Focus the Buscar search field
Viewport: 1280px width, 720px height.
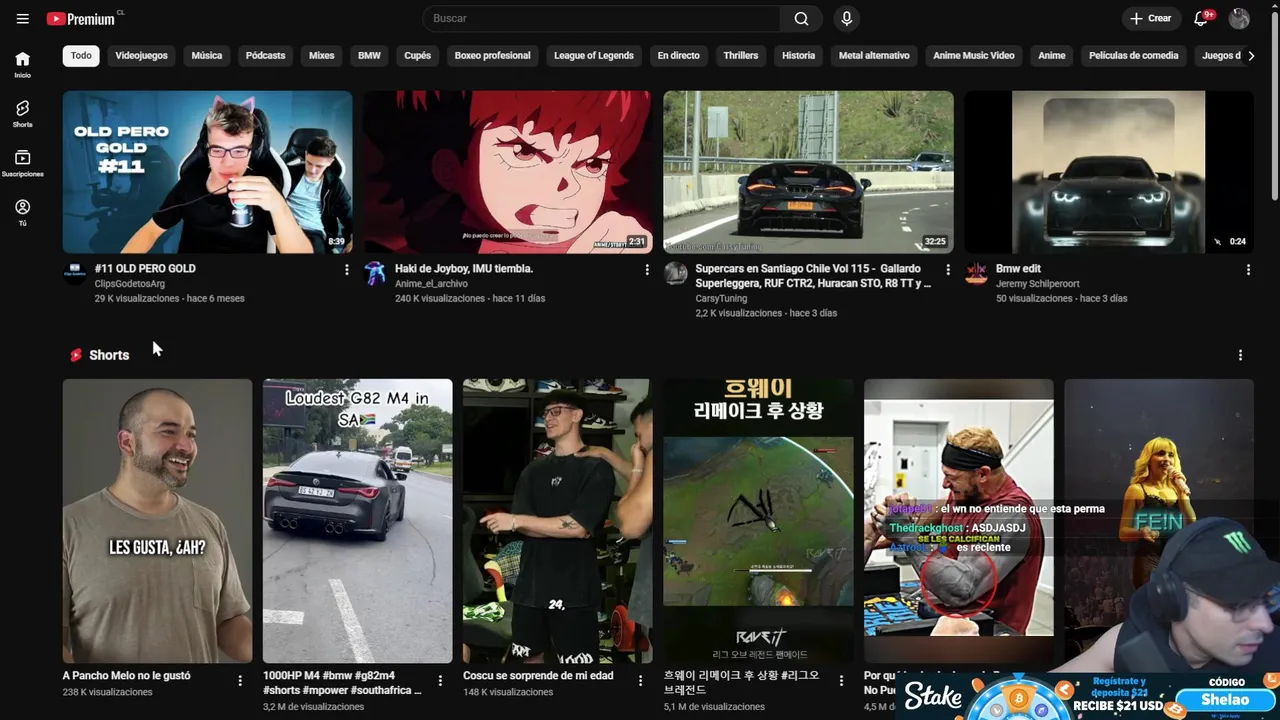coord(601,18)
